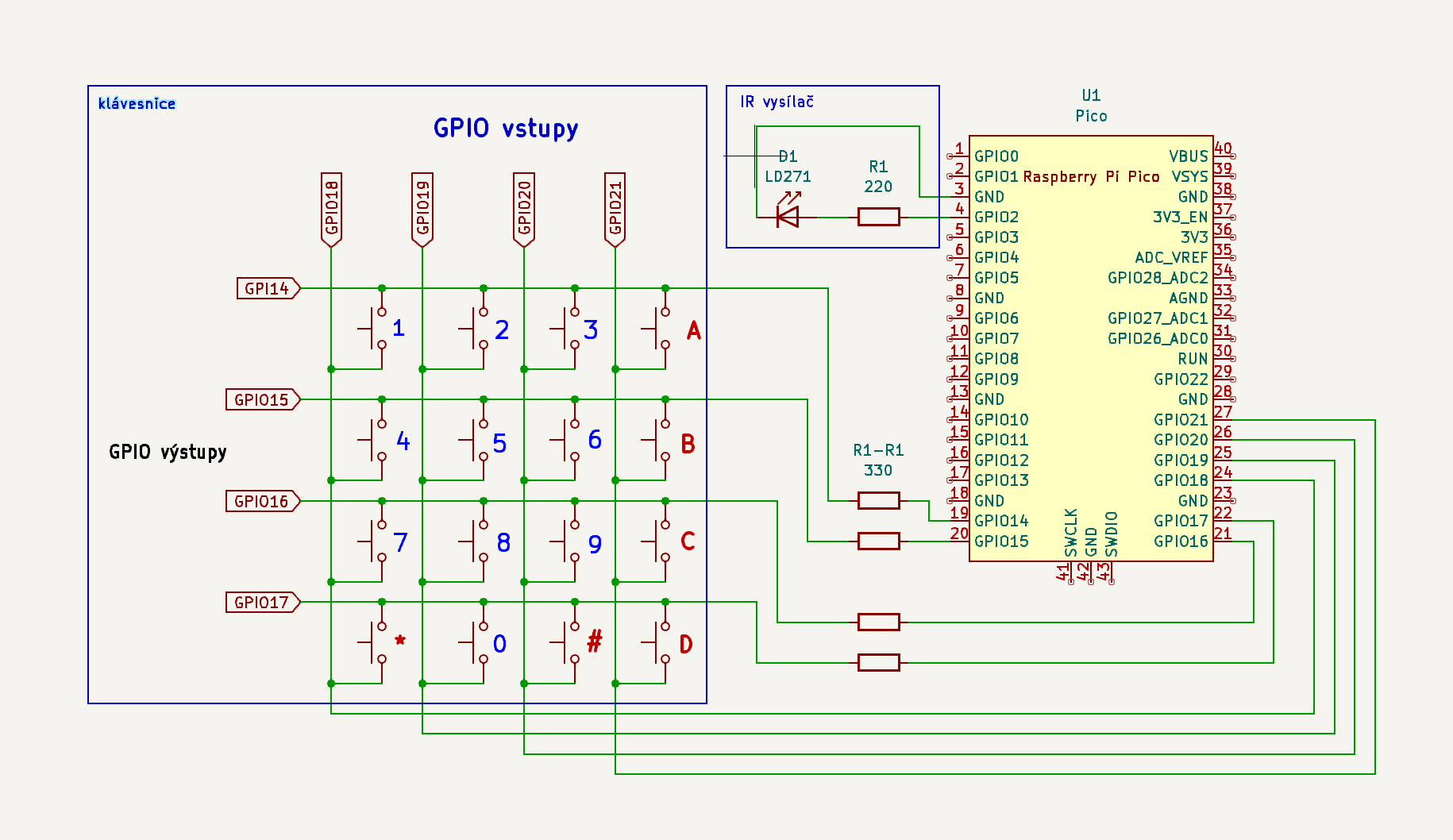Select the keypad asterisk pushbutton
1453x840 pixels.
coord(372,642)
